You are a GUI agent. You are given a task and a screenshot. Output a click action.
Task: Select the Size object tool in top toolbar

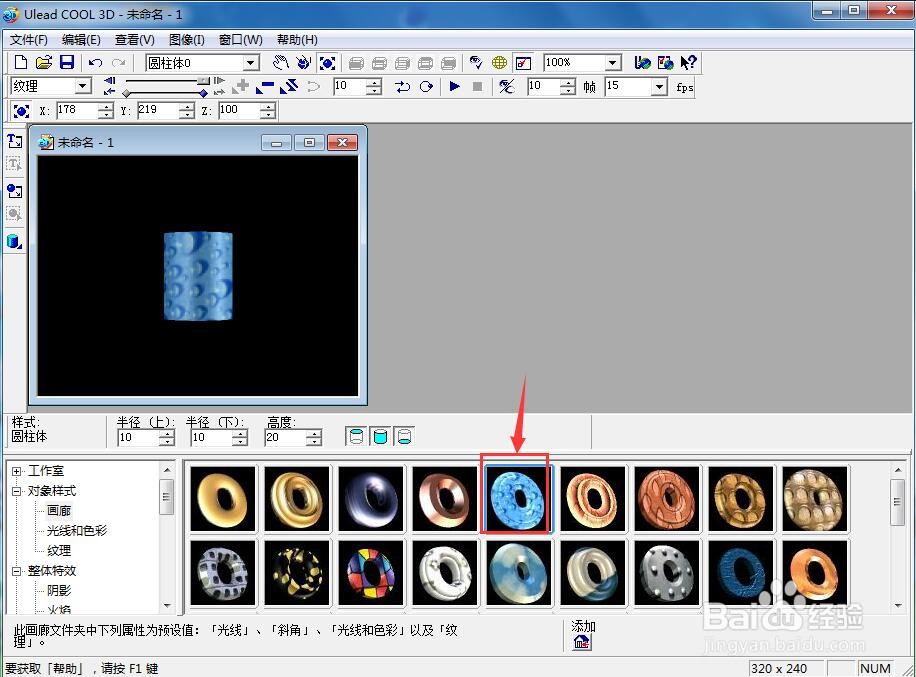(x=327, y=63)
